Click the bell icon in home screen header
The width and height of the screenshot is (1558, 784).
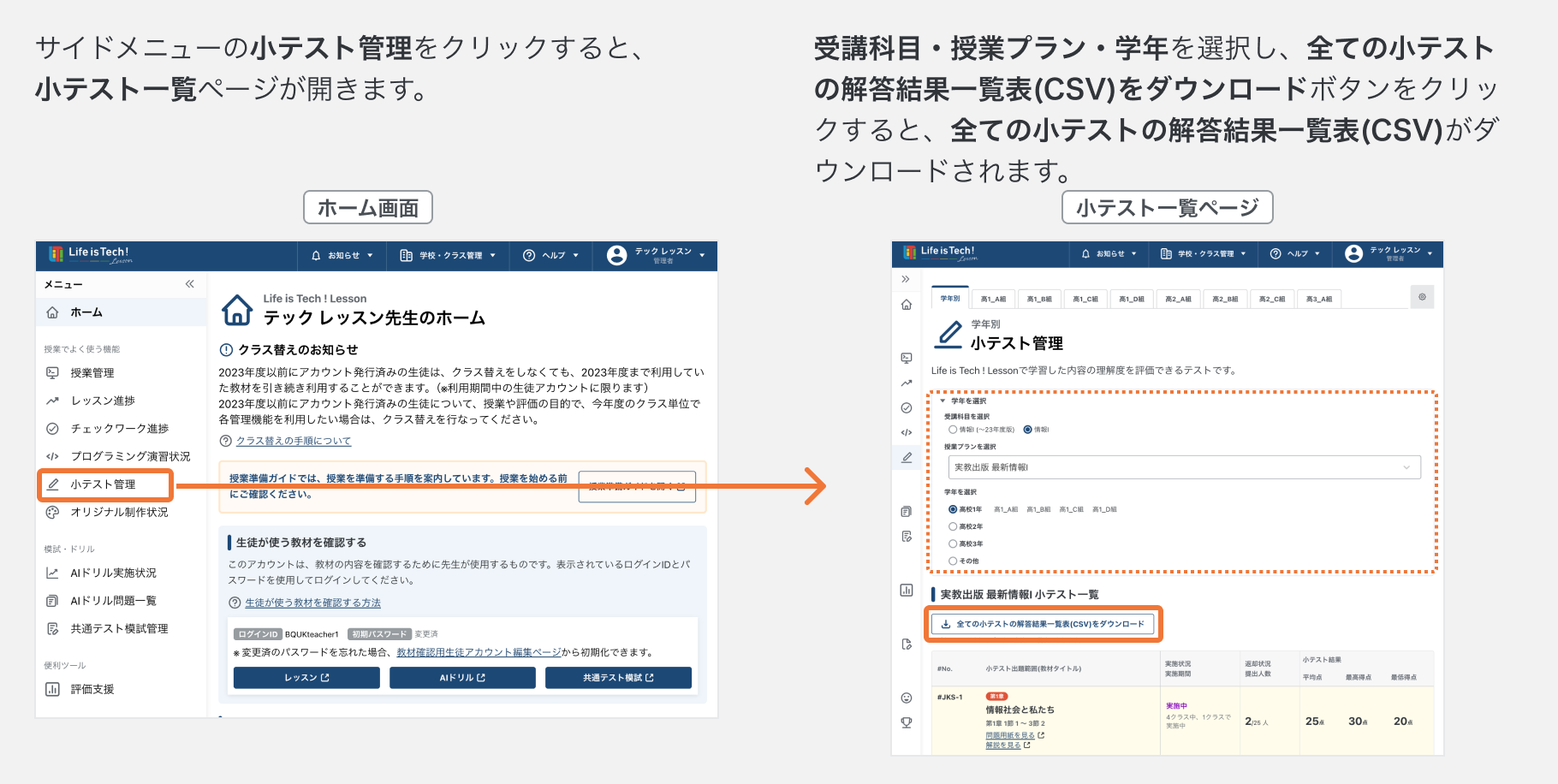tap(316, 255)
